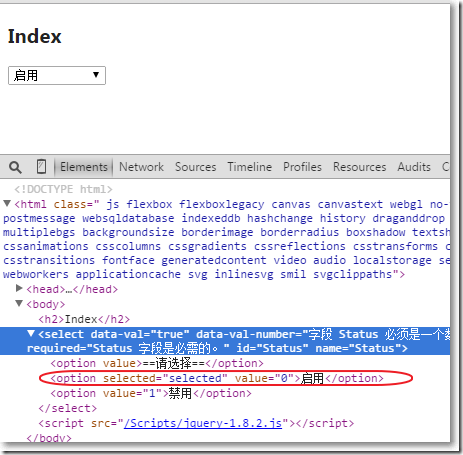Select the option value="0" 启用 row
463x455 pixels.
(x=217, y=378)
